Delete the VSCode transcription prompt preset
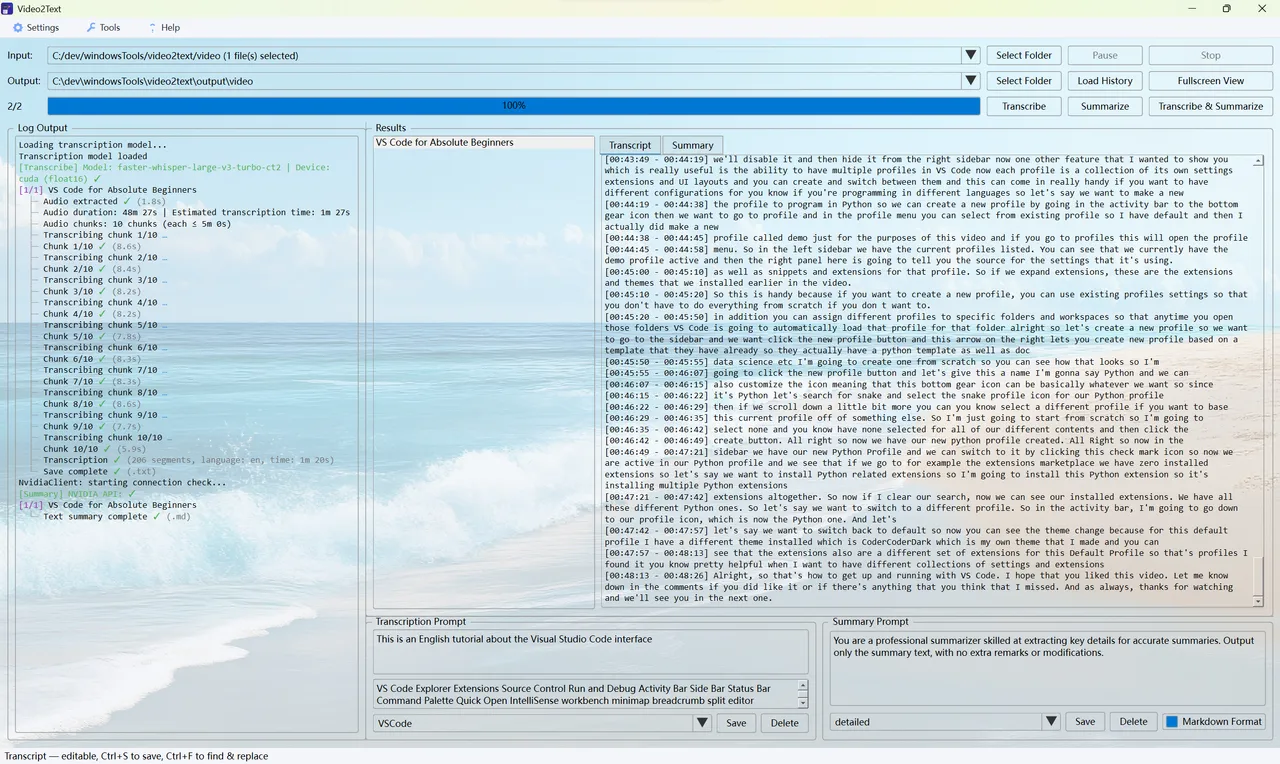Image resolution: width=1280 pixels, height=764 pixels. [785, 723]
